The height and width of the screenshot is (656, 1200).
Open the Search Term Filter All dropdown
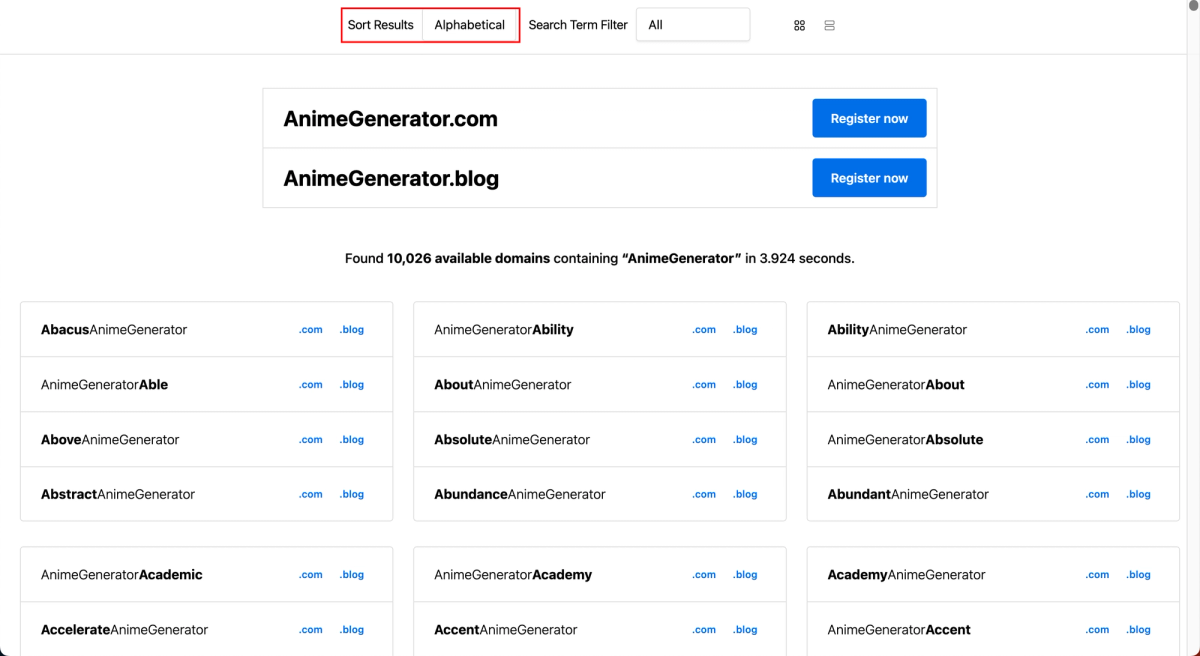pos(693,25)
